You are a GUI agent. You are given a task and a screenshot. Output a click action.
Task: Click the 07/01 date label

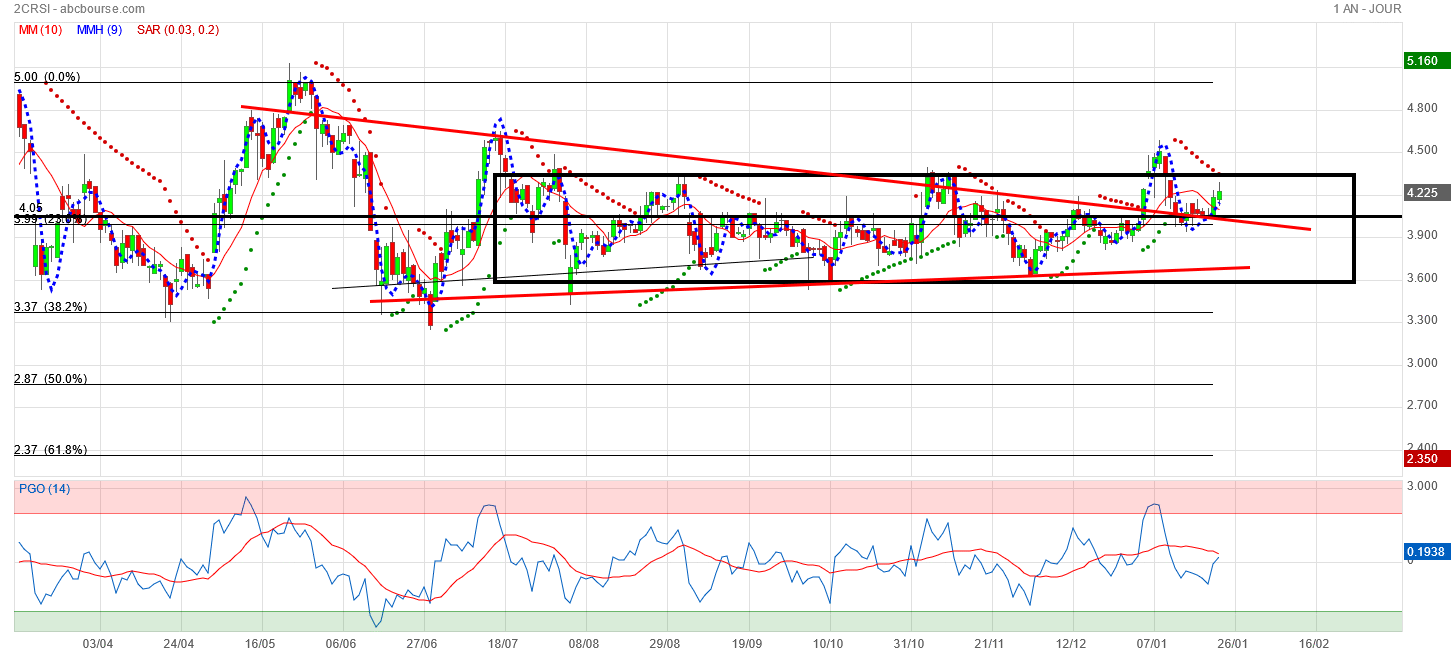[x=1153, y=644]
